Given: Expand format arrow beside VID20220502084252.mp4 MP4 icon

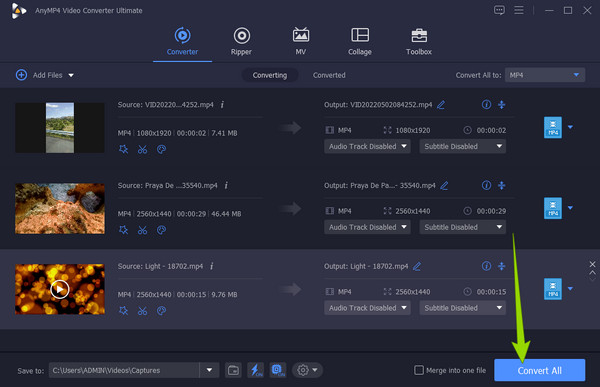Looking at the screenshot, I should click(x=571, y=127).
